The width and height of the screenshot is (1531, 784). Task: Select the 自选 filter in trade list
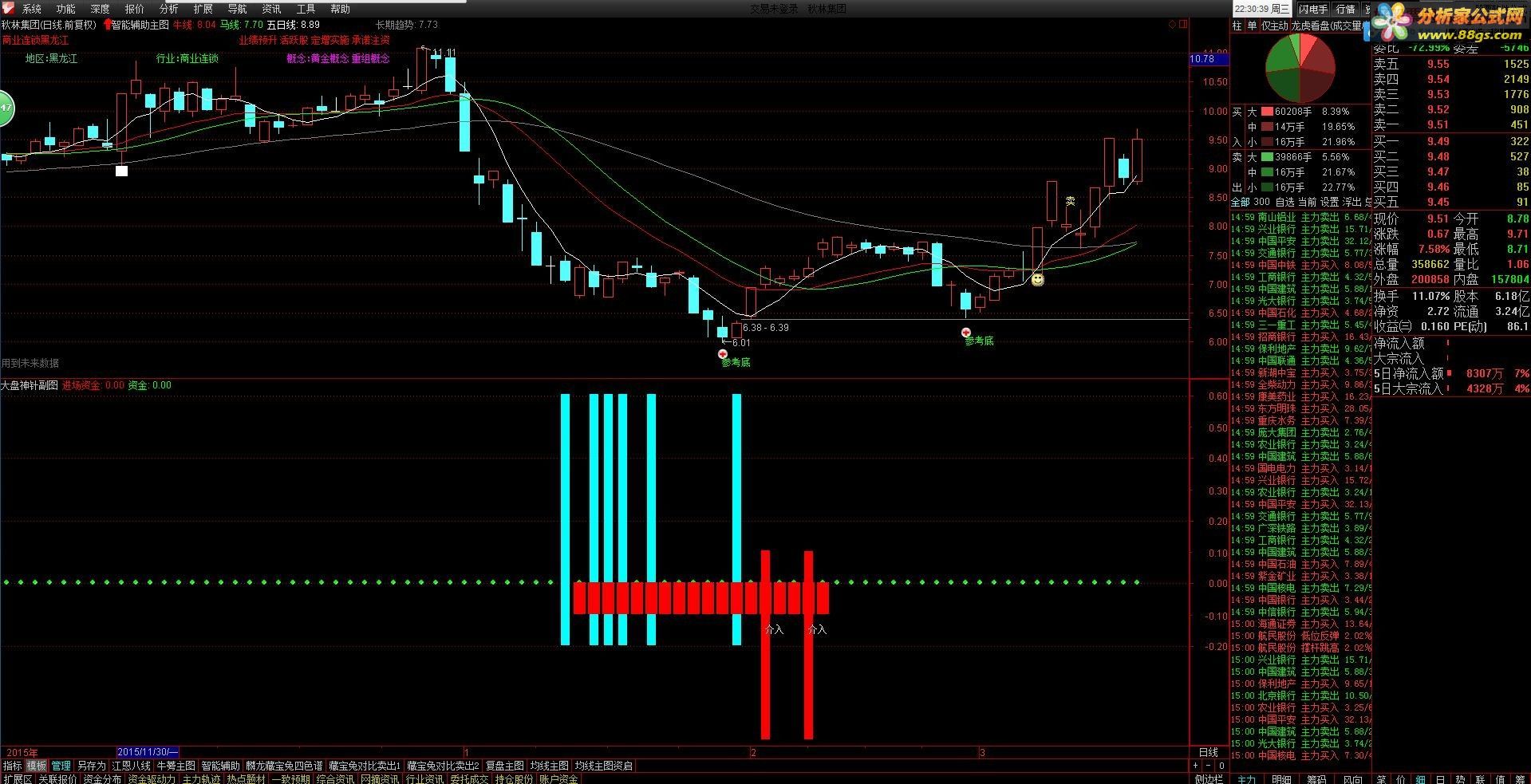coord(1284,202)
